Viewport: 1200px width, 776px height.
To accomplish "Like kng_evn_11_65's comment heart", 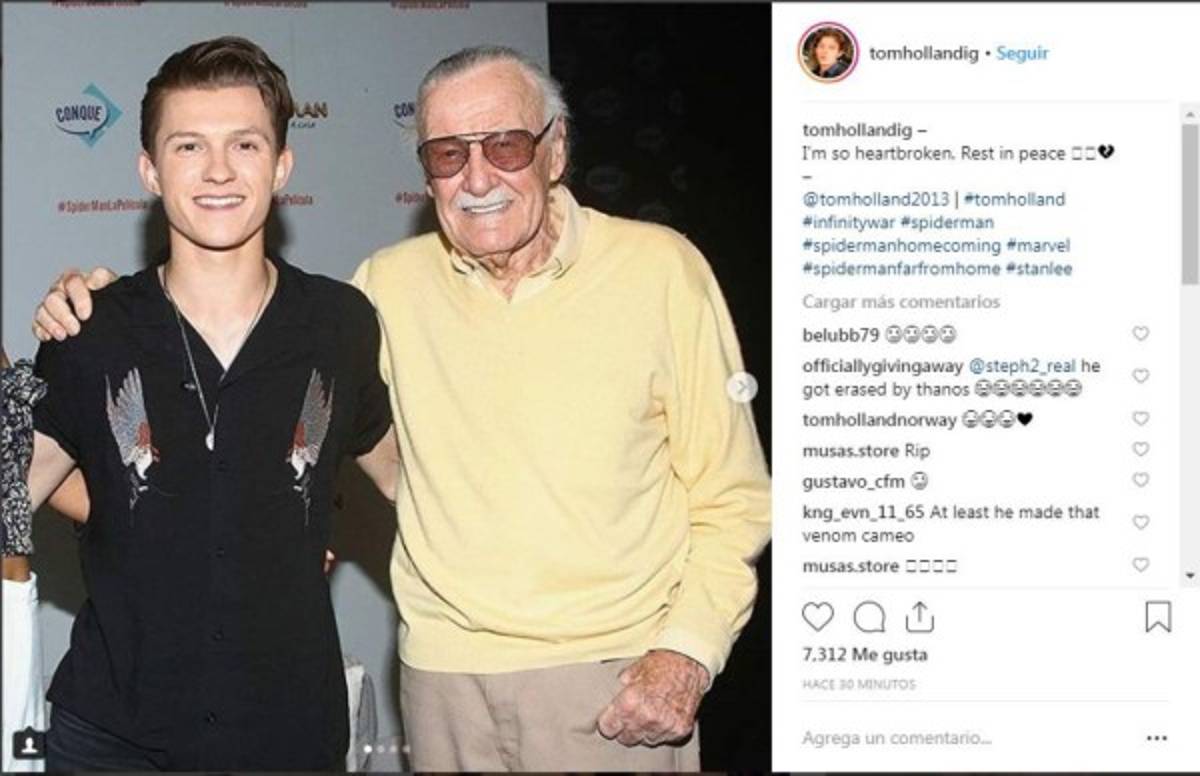I will pyautogui.click(x=1140, y=522).
